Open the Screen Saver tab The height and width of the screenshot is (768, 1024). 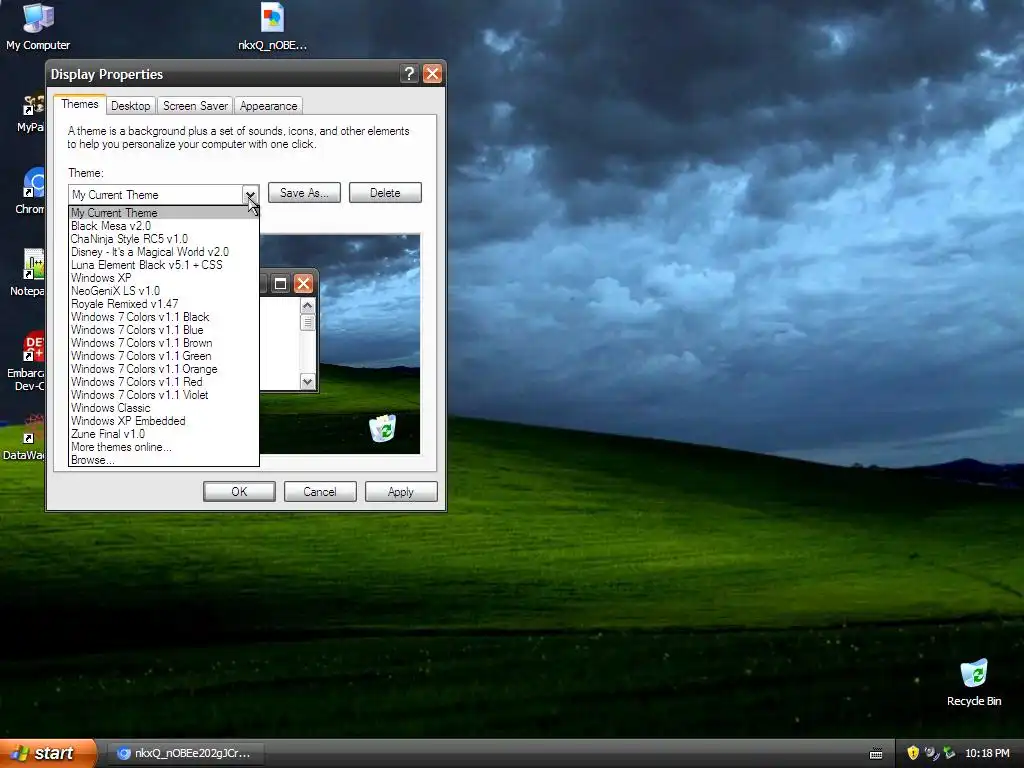[195, 106]
